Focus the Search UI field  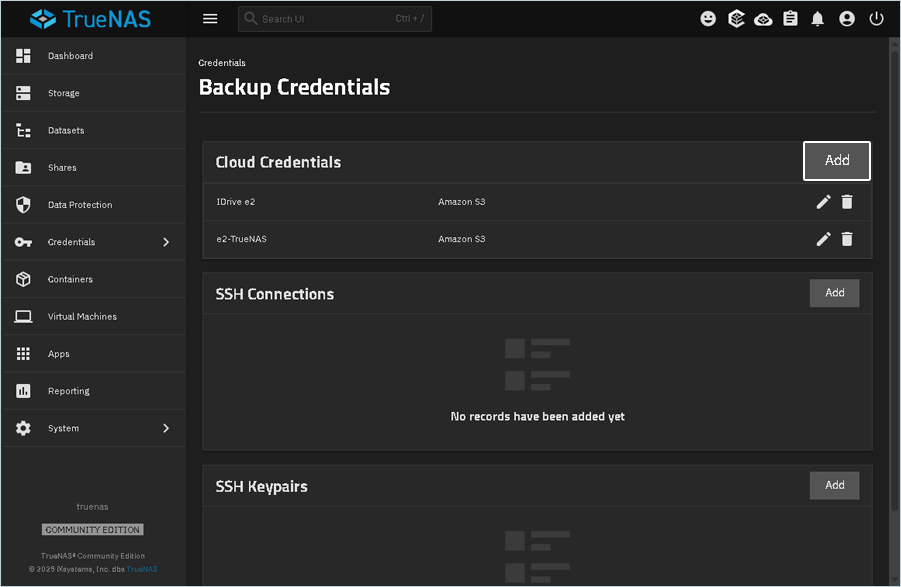[x=334, y=19]
